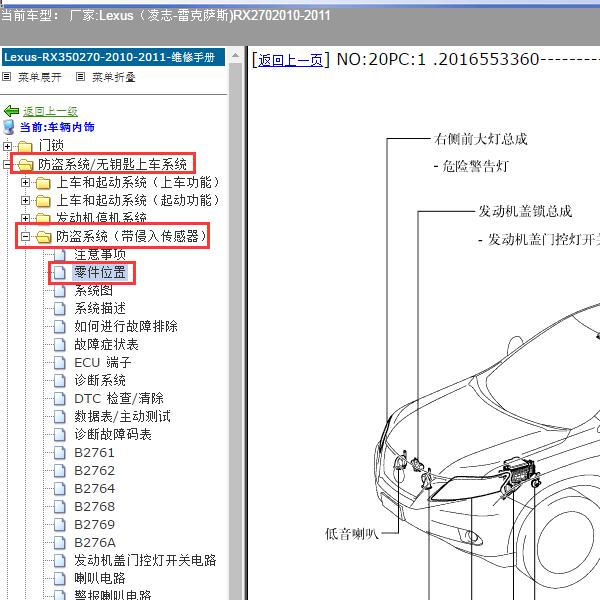
Task: Click folder icon of 上车和起动系统（起动功能）
Action: (43, 201)
